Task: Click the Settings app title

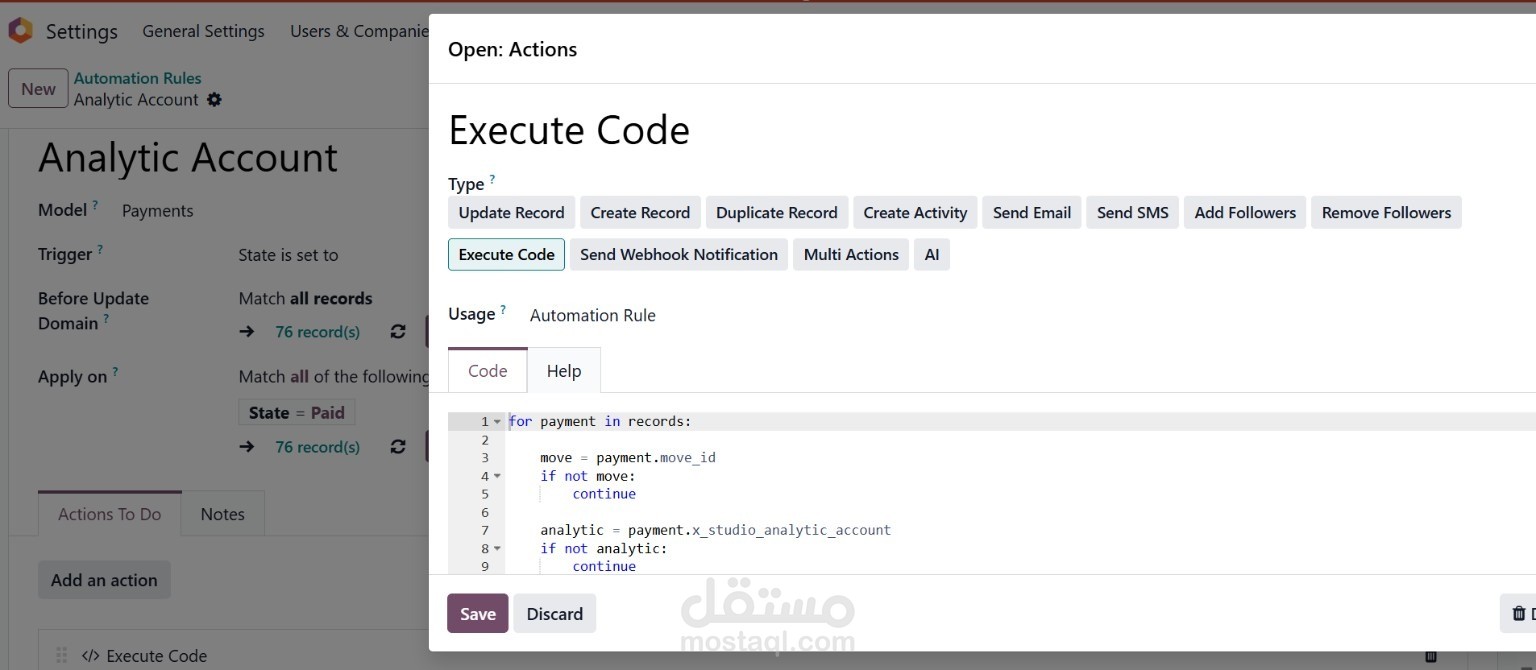Action: (x=82, y=31)
